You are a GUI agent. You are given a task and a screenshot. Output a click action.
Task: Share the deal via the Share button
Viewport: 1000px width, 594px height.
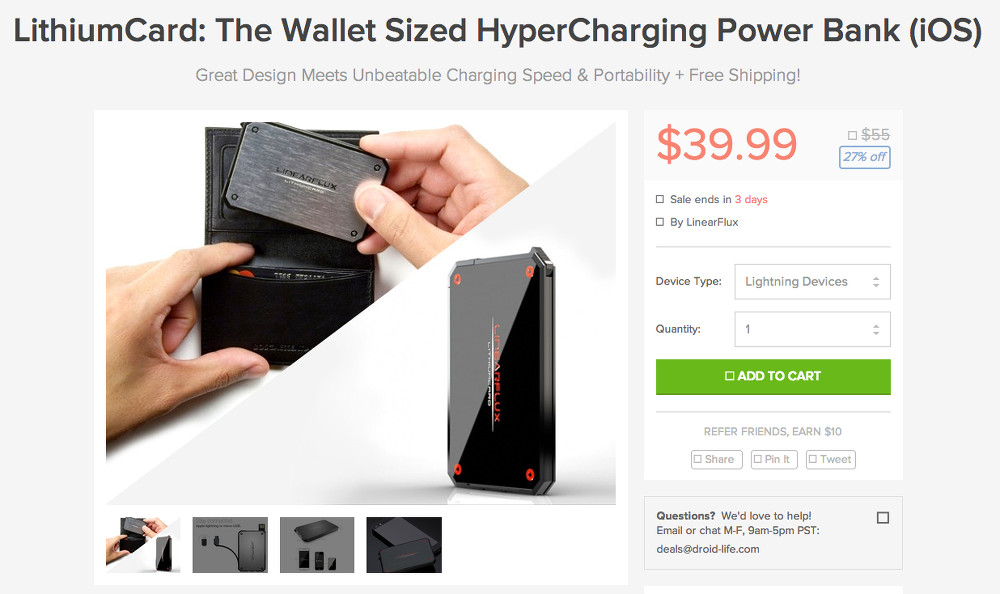pos(717,459)
